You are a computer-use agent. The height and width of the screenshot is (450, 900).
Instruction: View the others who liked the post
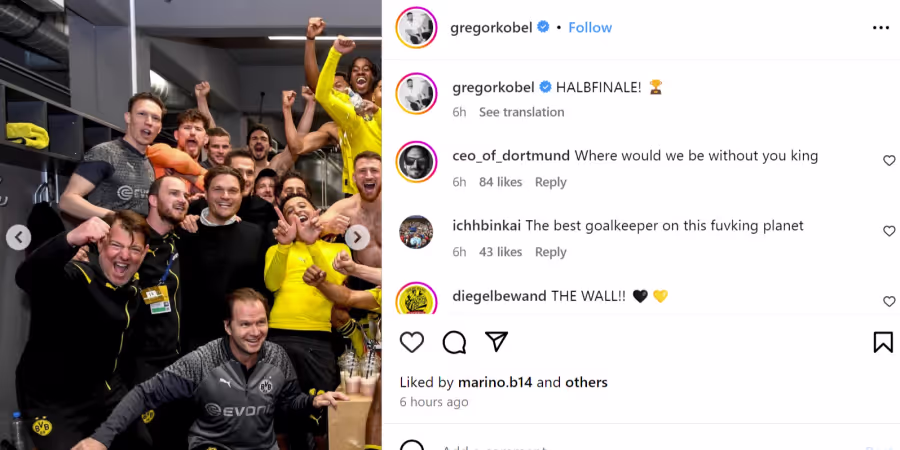tap(586, 382)
